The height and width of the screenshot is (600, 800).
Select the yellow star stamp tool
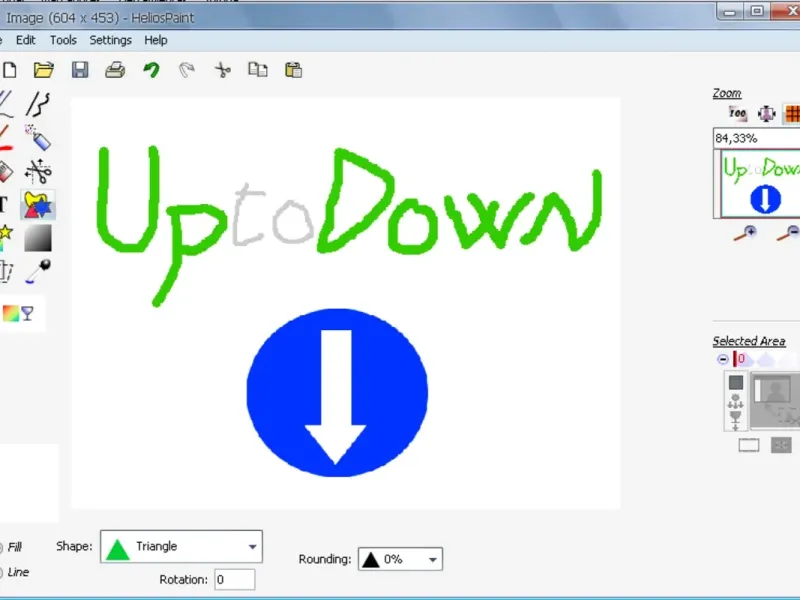tap(5, 238)
